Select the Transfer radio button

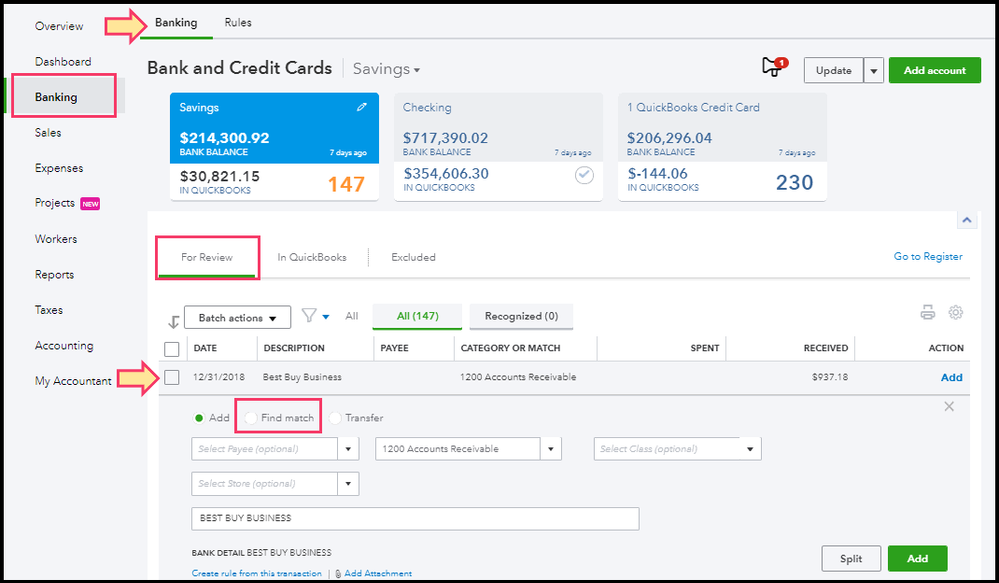click(x=335, y=418)
